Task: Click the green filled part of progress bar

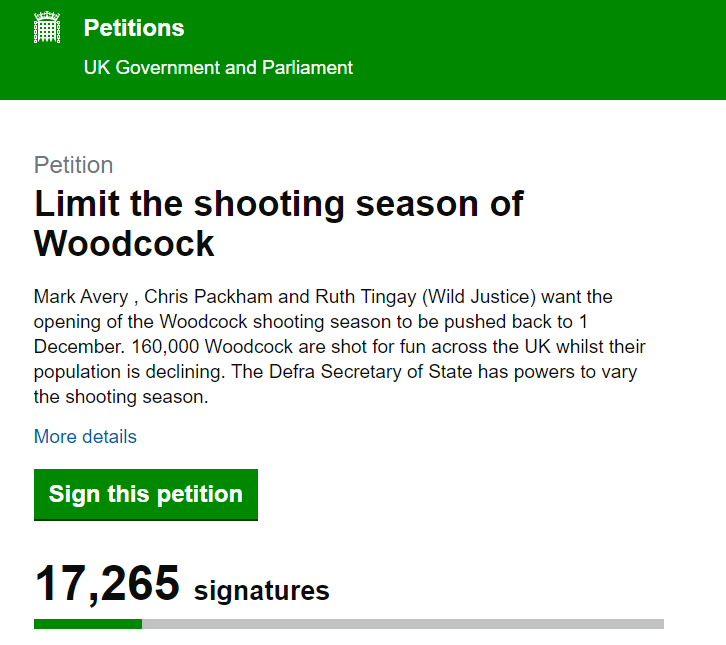Action: tap(87, 624)
